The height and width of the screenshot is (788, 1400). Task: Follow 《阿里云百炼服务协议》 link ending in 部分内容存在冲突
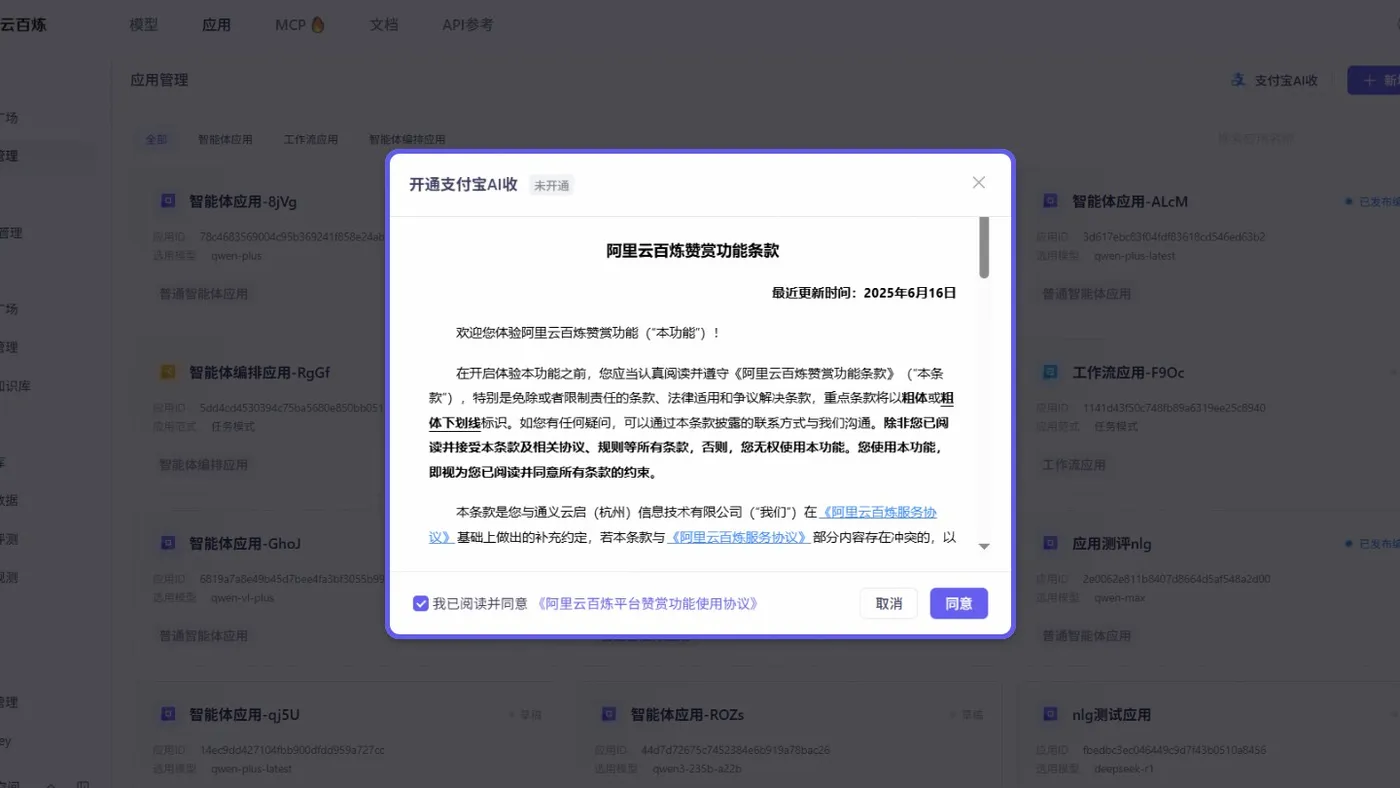tap(738, 537)
